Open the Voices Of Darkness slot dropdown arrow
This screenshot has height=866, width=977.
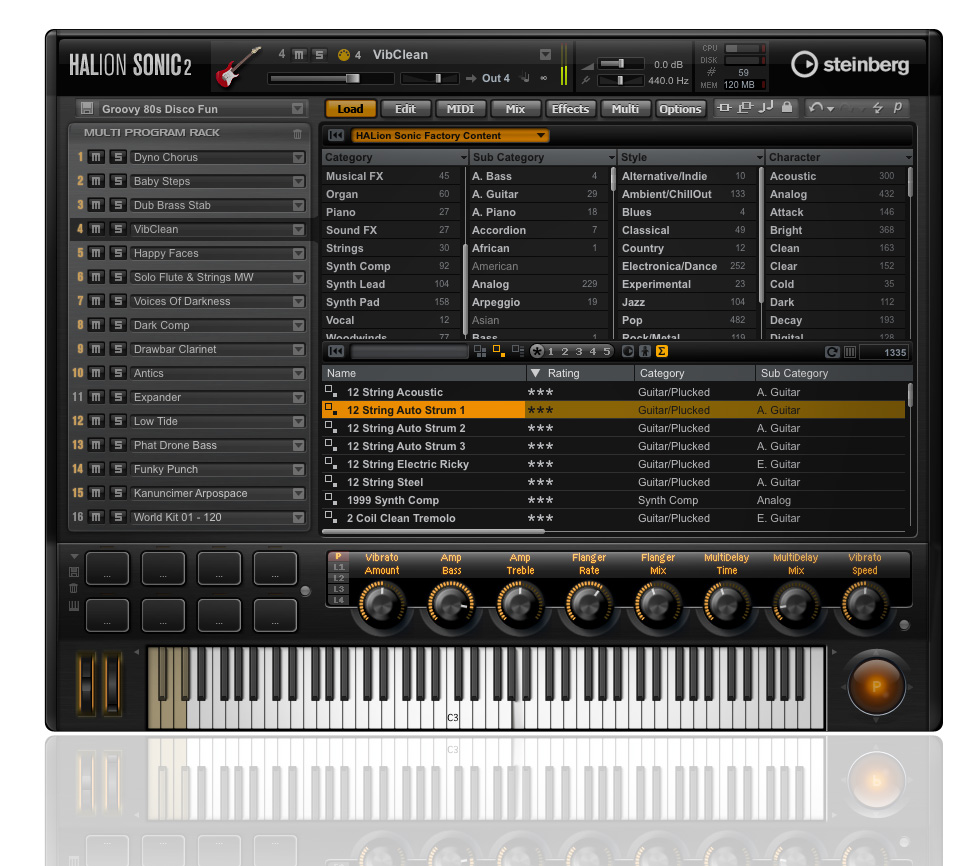[298, 302]
